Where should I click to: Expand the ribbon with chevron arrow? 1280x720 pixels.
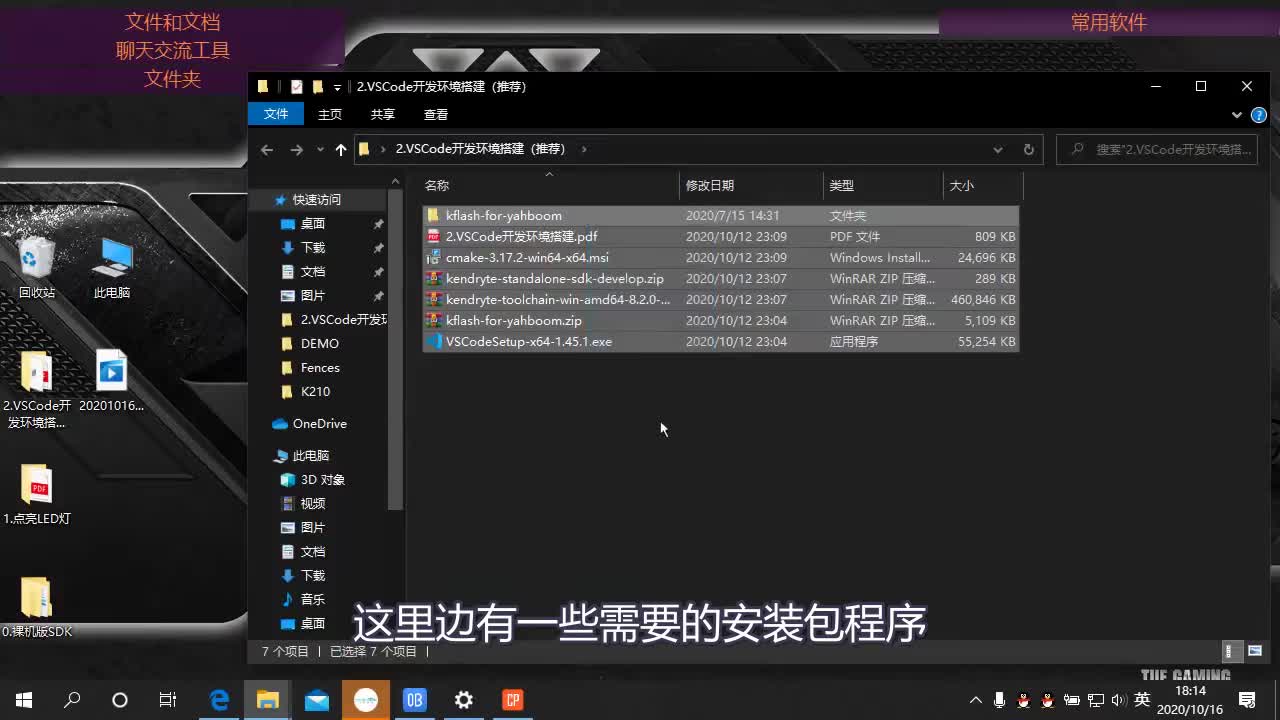[1236, 115]
